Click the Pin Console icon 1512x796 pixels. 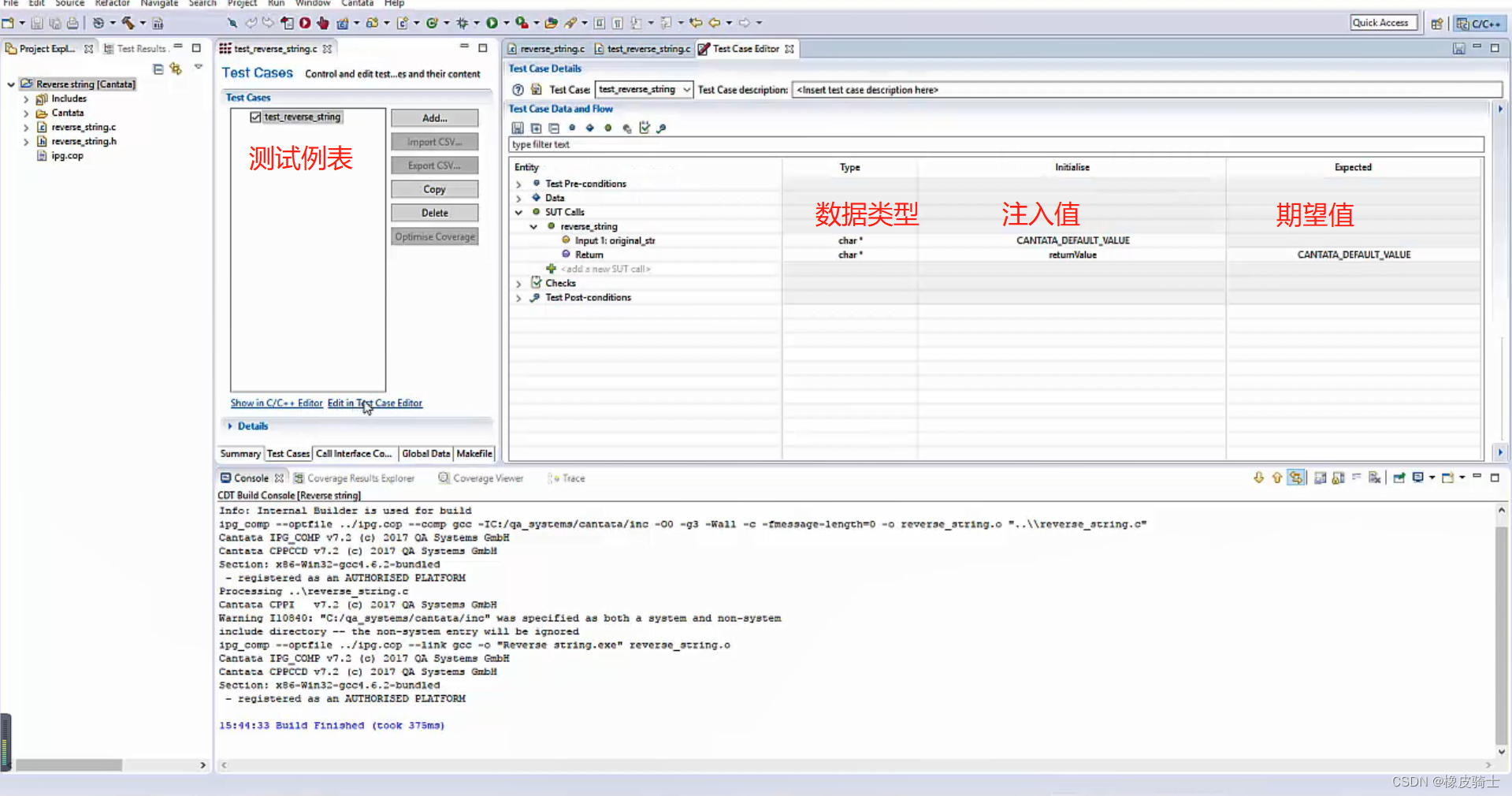pyautogui.click(x=1399, y=478)
